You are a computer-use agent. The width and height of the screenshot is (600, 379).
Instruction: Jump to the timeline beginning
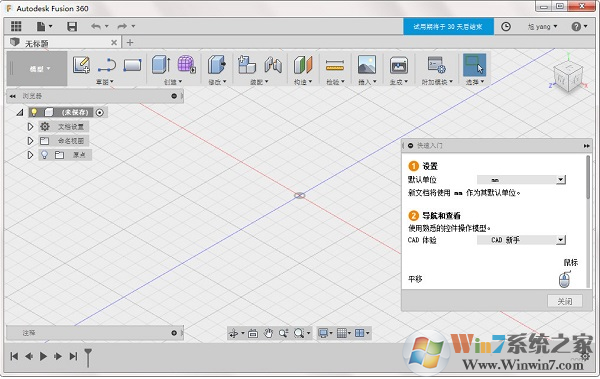click(14, 356)
